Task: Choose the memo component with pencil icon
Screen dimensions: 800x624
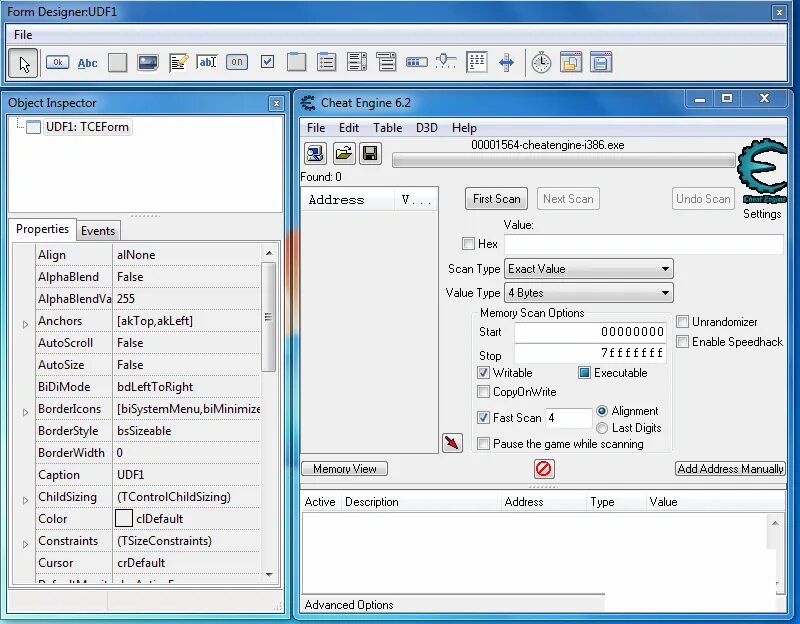Action: point(179,63)
